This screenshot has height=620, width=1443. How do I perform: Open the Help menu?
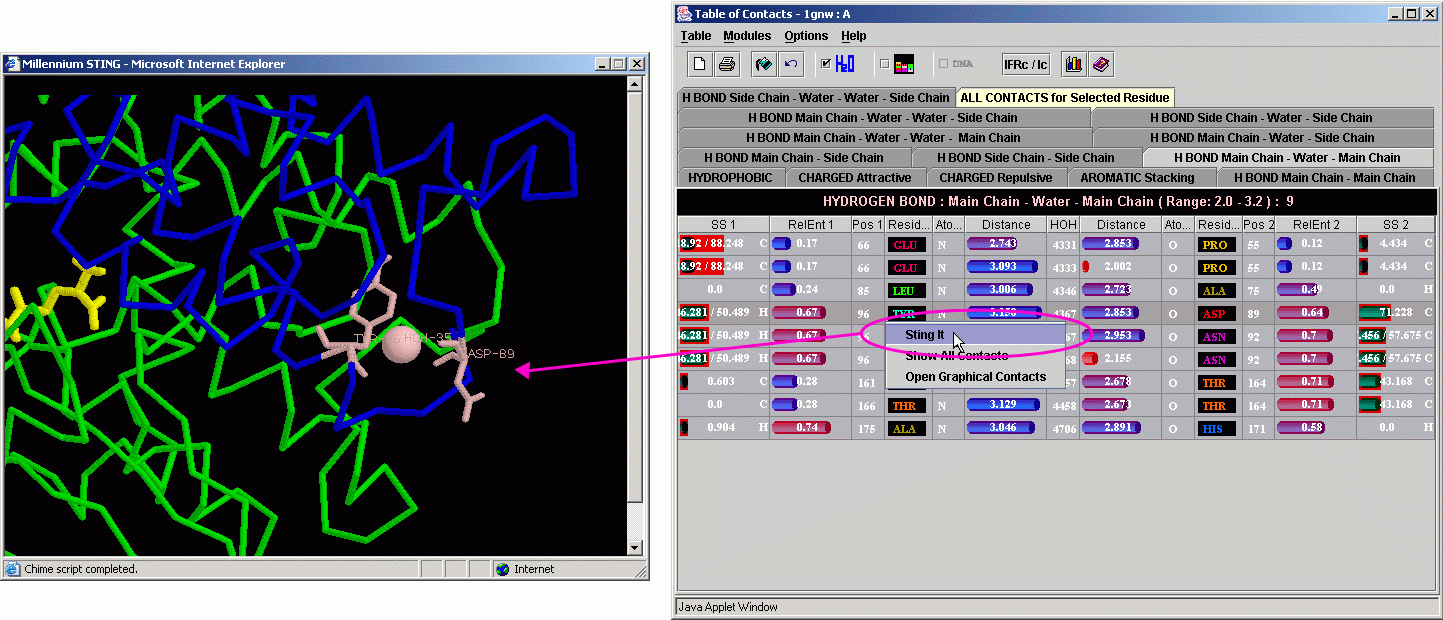[853, 36]
